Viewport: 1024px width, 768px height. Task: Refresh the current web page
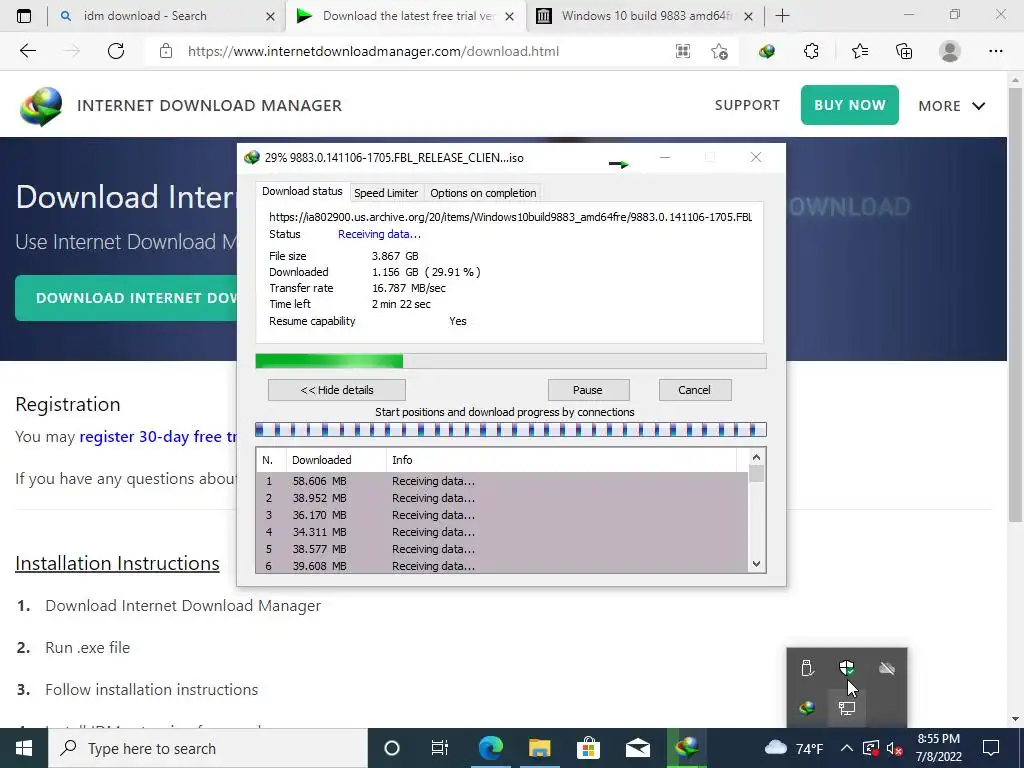pos(116,51)
